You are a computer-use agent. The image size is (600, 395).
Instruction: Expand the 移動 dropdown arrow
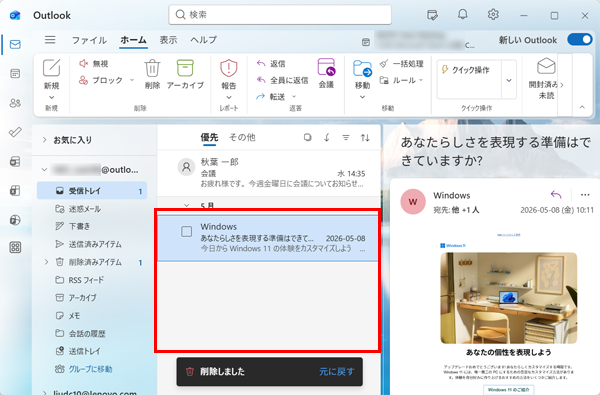[362, 97]
